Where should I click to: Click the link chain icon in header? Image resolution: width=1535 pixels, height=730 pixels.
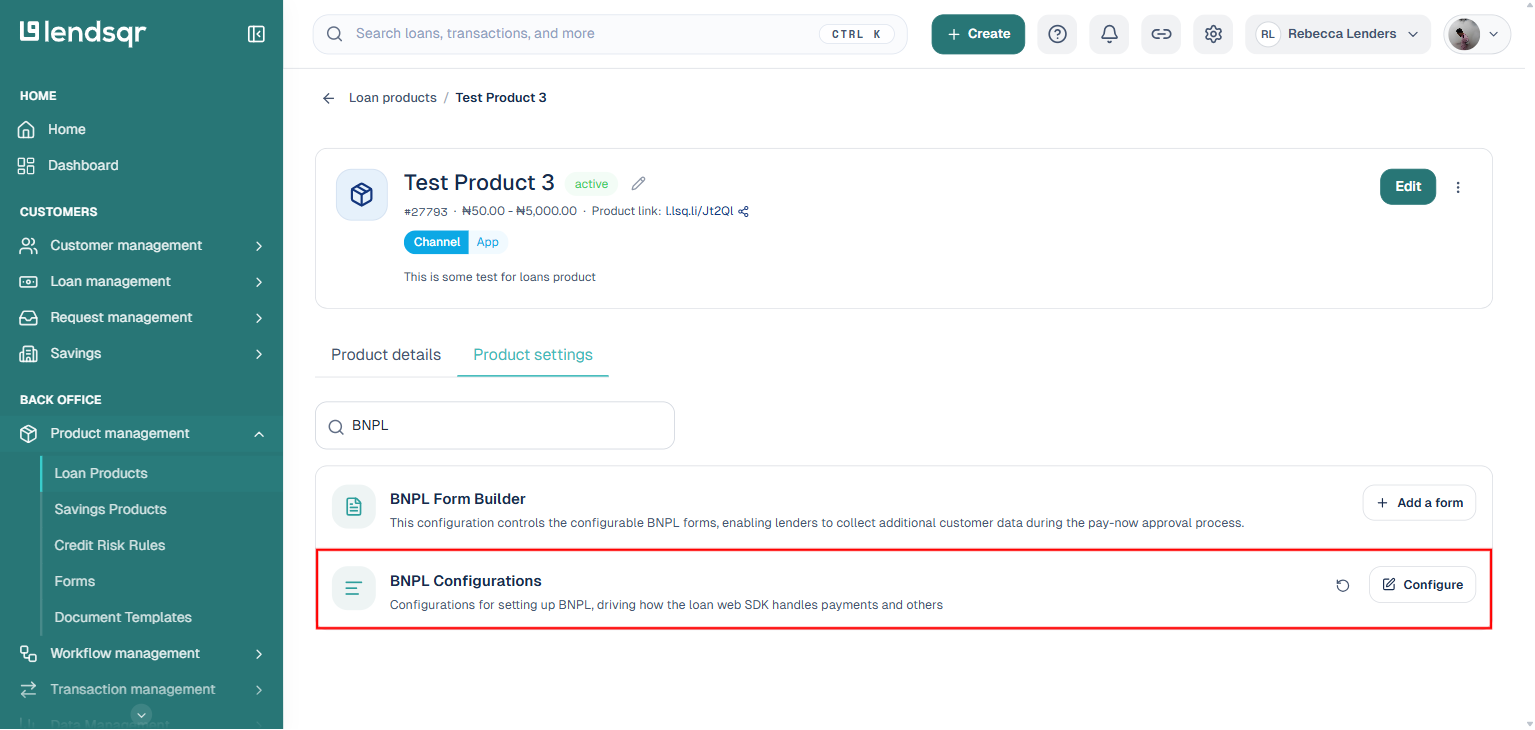(x=1161, y=34)
